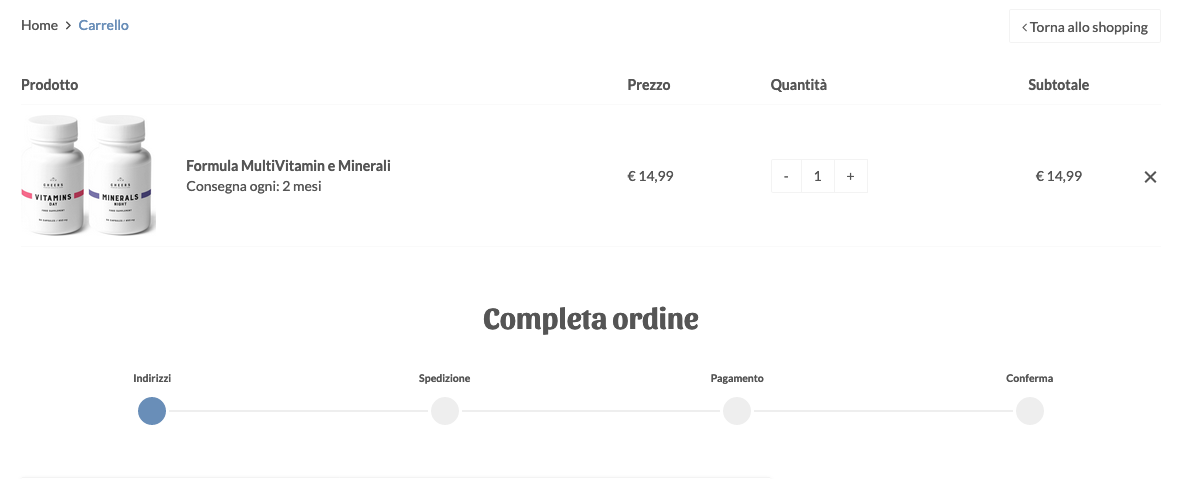The height and width of the screenshot is (479, 1182).
Task: Click the Torna allo shopping button
Action: (x=1084, y=26)
